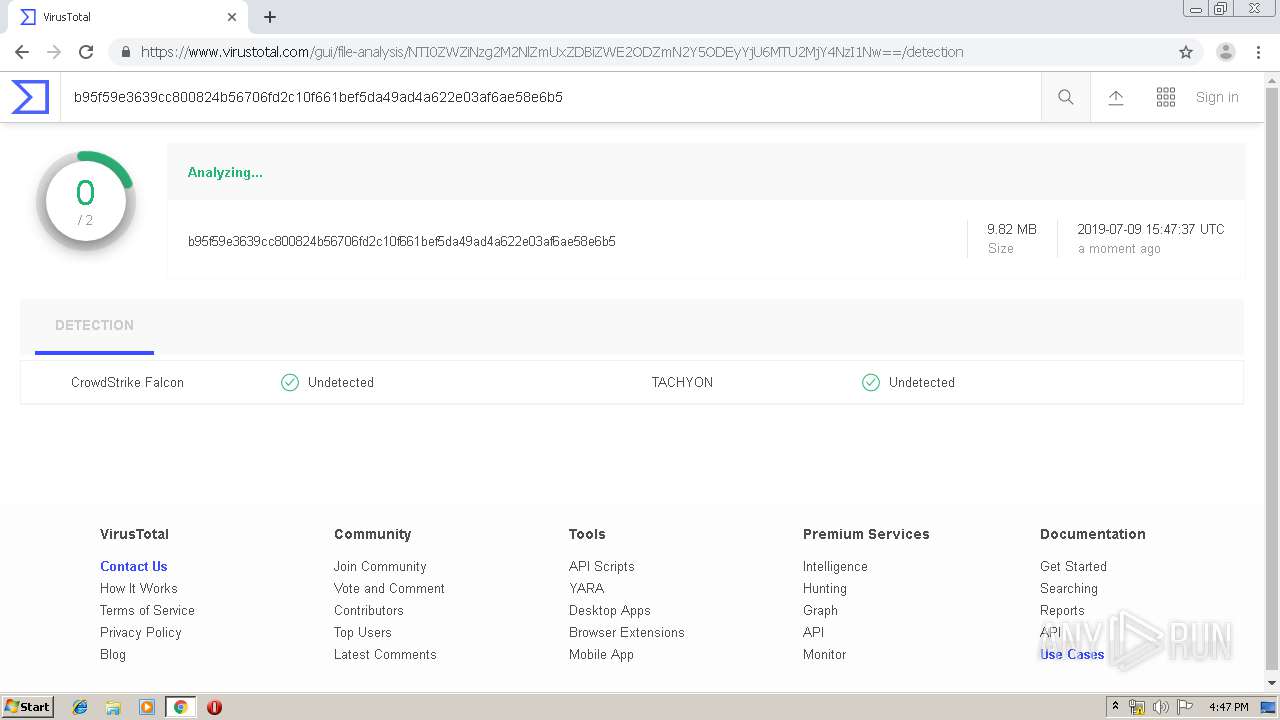Click the Chrome taskbar icon
The height and width of the screenshot is (720, 1280).
coord(180,707)
